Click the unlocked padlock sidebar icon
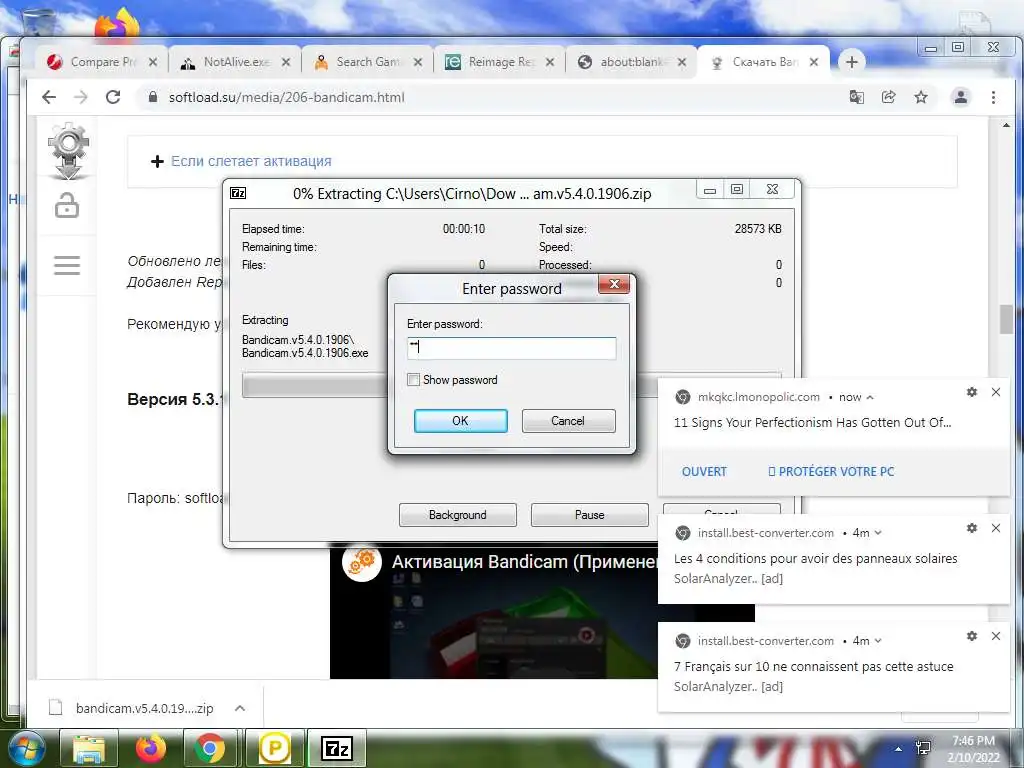Viewport: 1024px width, 768px height. [x=67, y=206]
